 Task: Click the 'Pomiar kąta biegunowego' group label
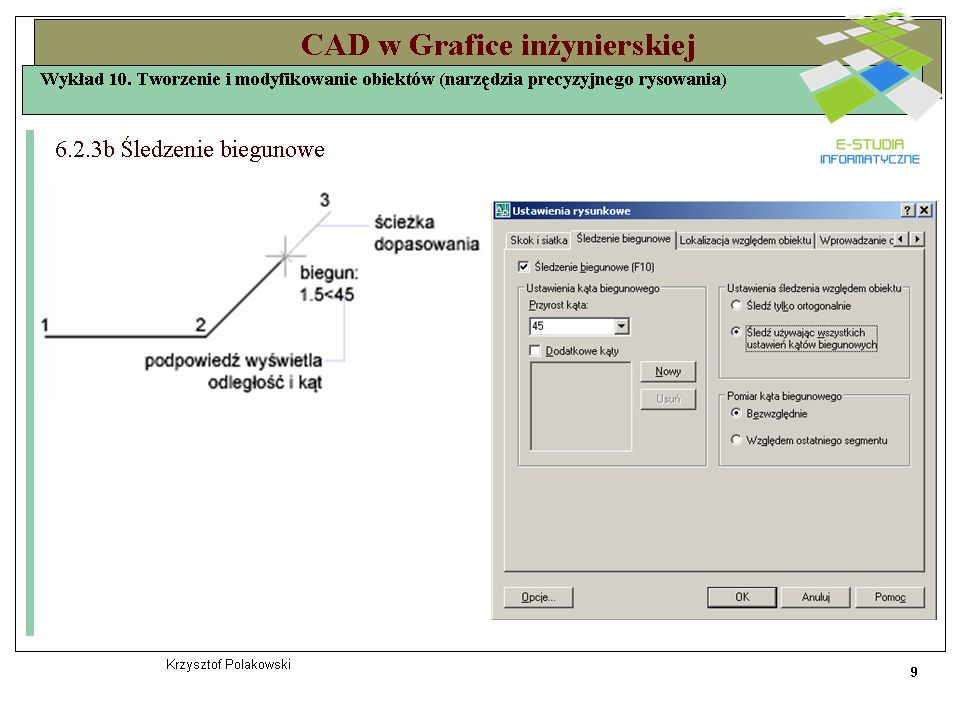tap(784, 396)
